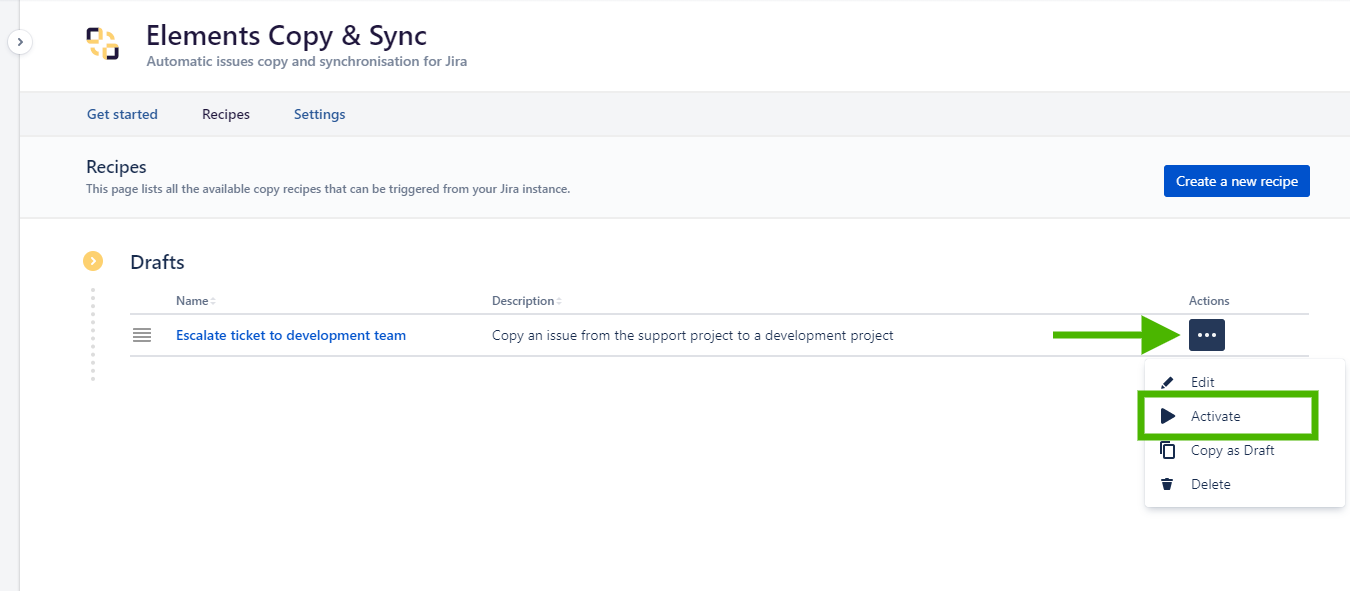1350x591 pixels.
Task: Choose Copy as Draft from the menu
Action: pos(1232,449)
